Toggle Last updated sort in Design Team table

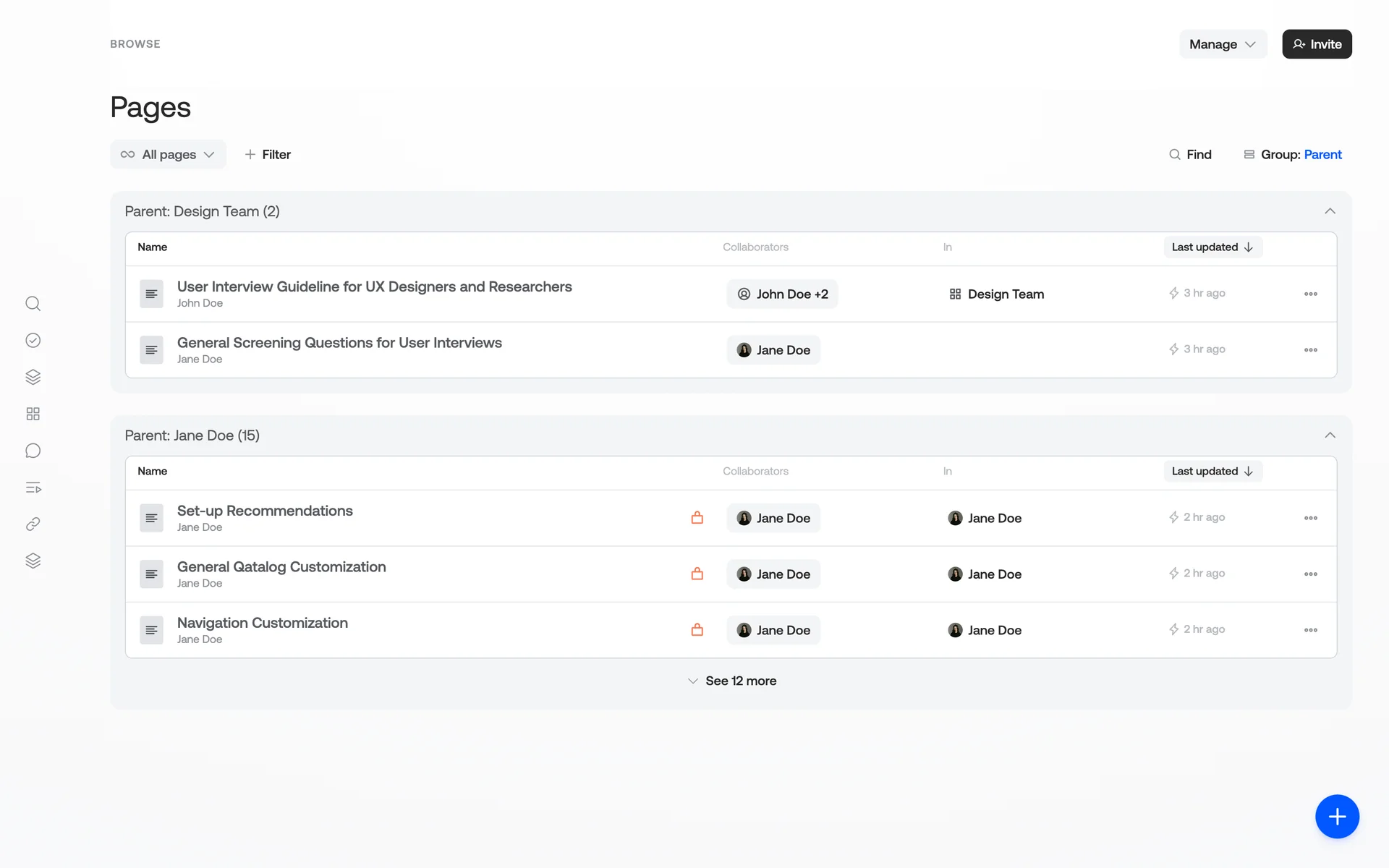1212,247
